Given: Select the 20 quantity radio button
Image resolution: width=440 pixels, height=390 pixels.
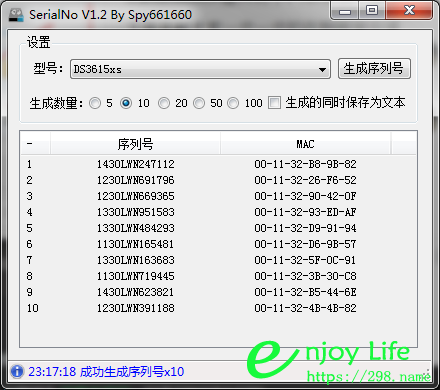Looking at the screenshot, I should point(164,103).
